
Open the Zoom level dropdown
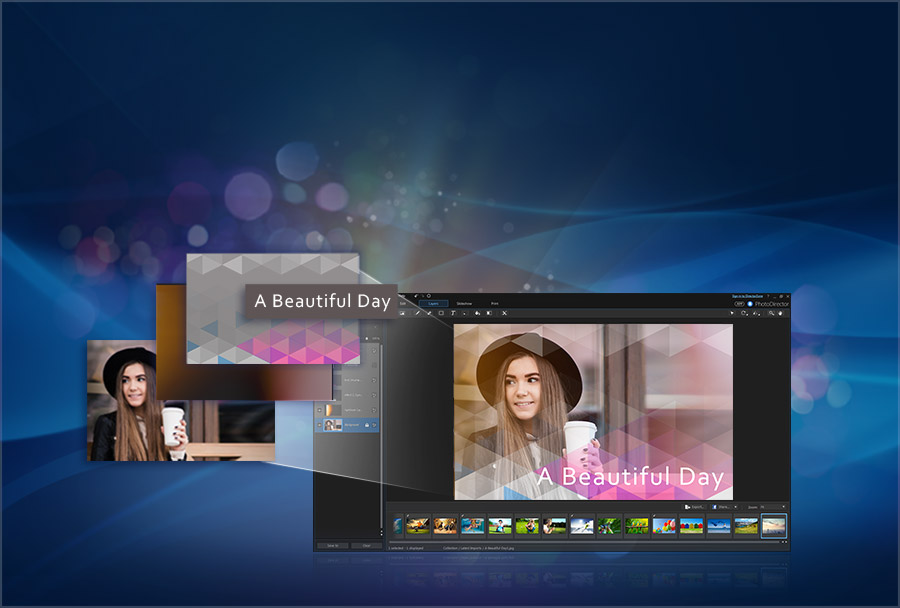(x=773, y=507)
